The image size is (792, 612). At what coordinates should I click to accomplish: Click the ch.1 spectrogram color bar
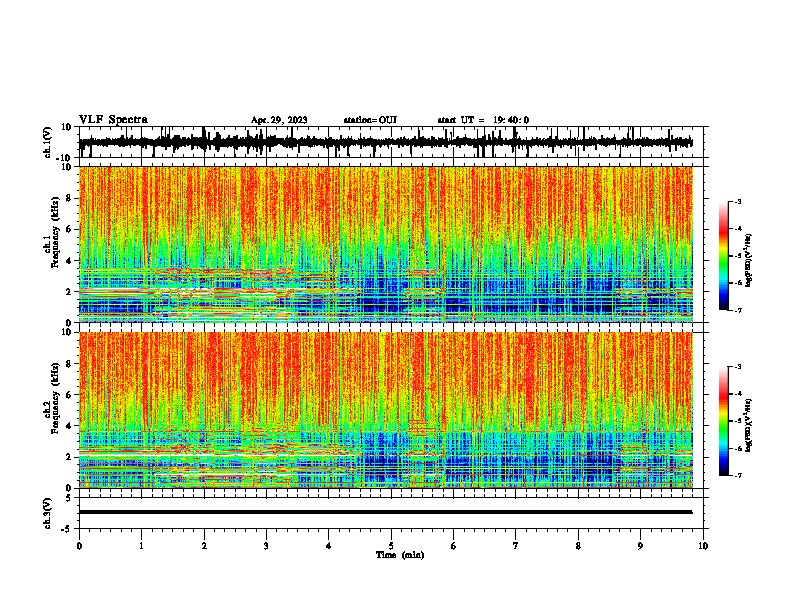coord(723,256)
